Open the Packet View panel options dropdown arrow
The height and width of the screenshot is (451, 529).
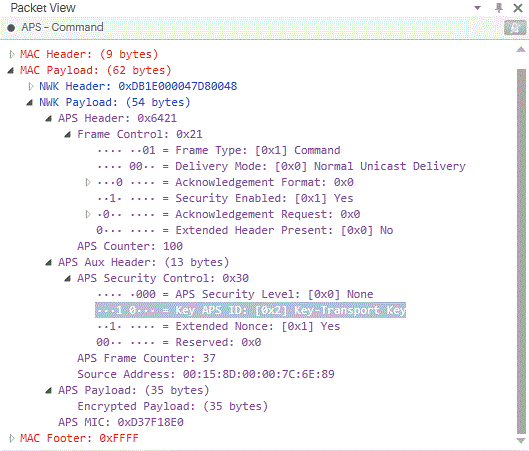click(x=477, y=8)
